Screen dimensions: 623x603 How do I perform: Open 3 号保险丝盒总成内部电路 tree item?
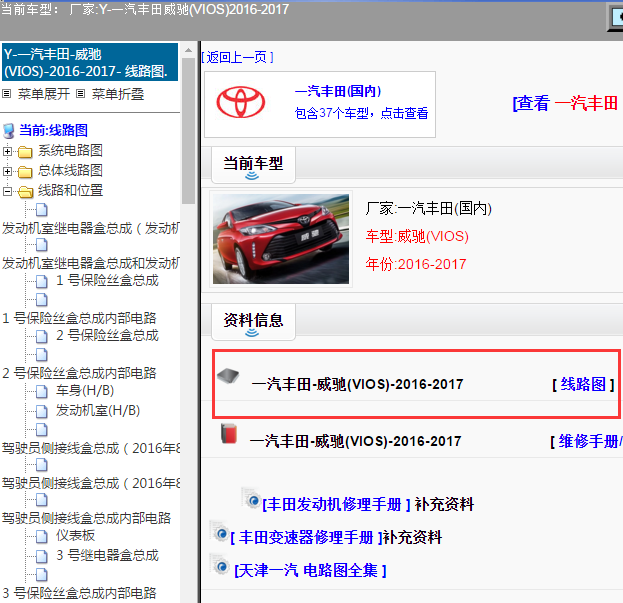coord(79,593)
